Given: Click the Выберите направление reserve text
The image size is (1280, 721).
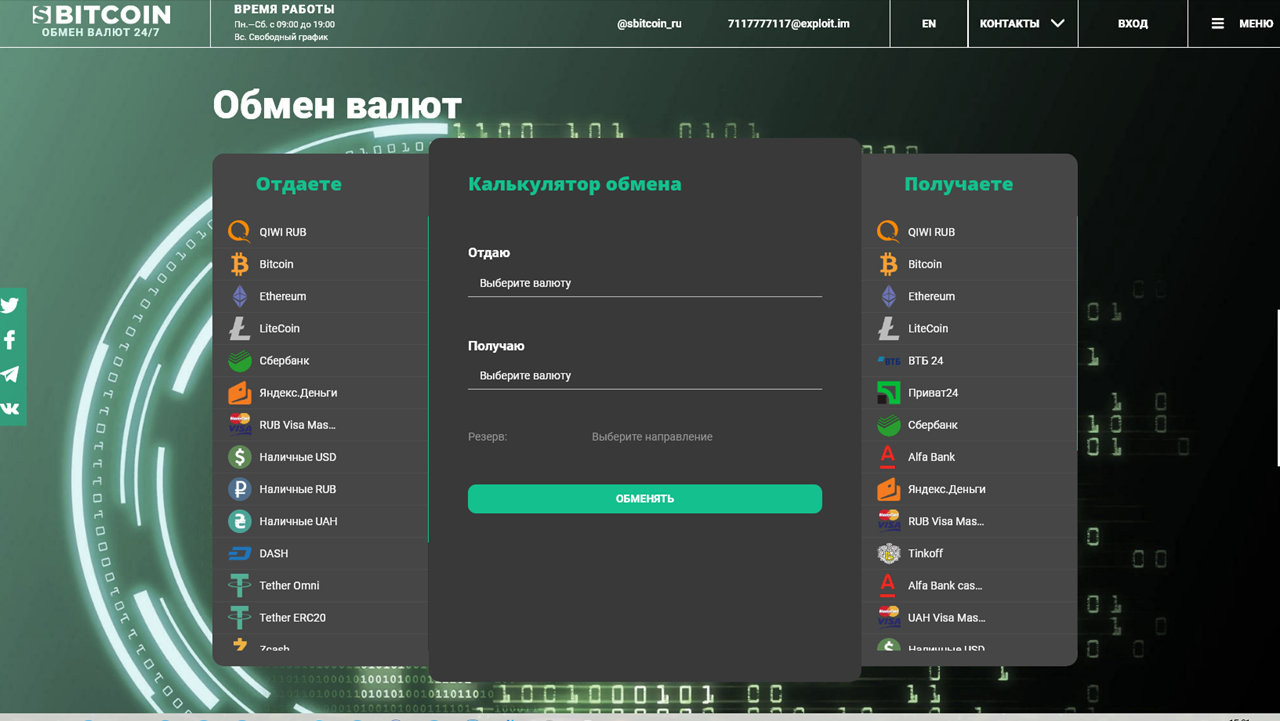Looking at the screenshot, I should (x=652, y=437).
